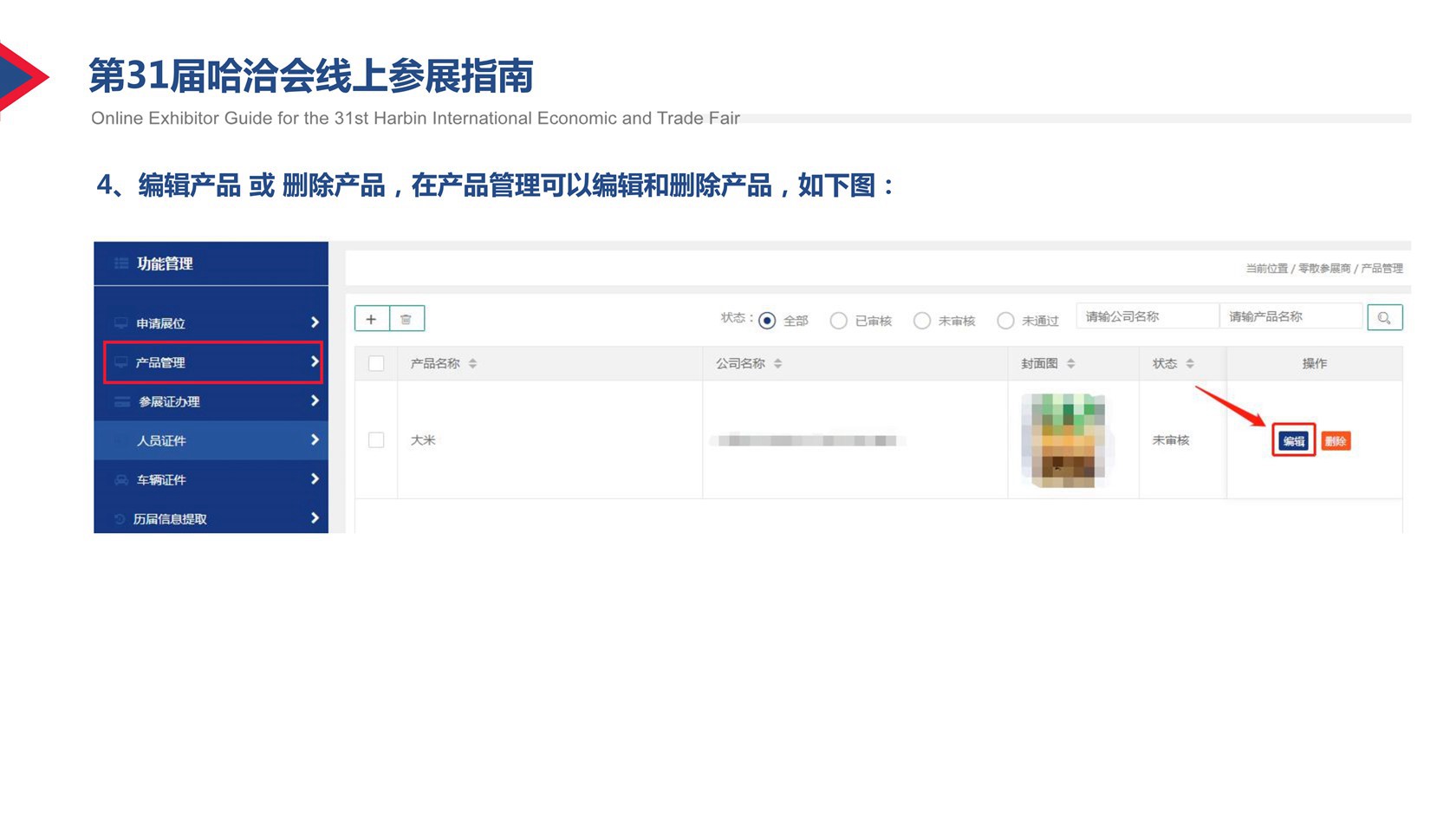1456x819 pixels.
Task: Click the product name search input field
Action: point(1291,316)
